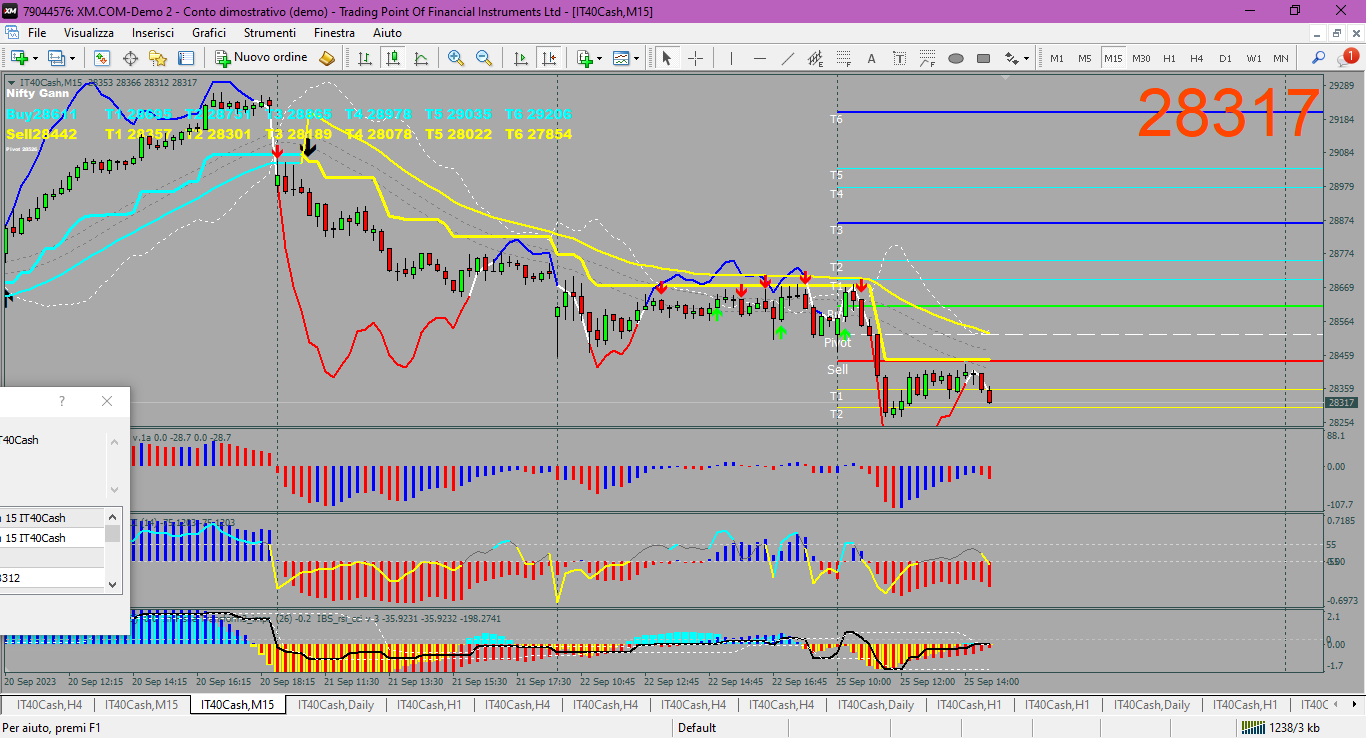Screen dimensions: 1366x738
Task: Select the crosshair tool
Action: point(695,58)
